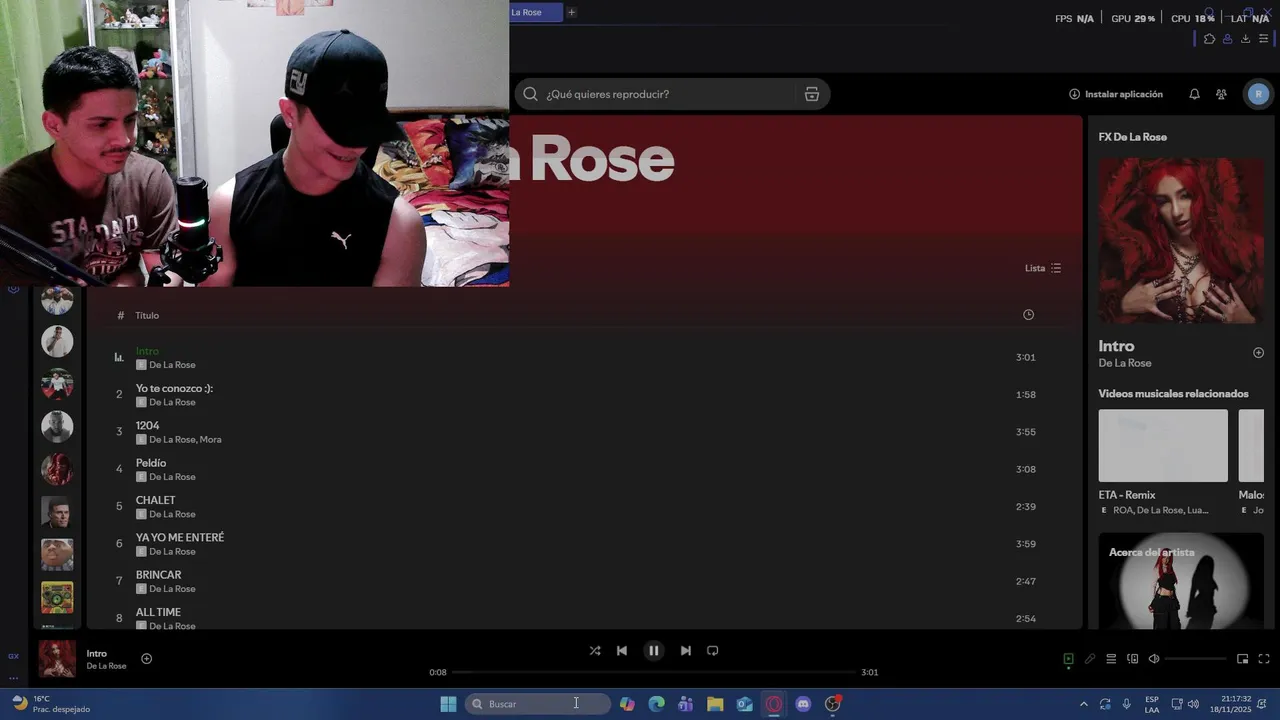1280x720 pixels.
Task: Enter fullscreen player mode
Action: [1264, 659]
